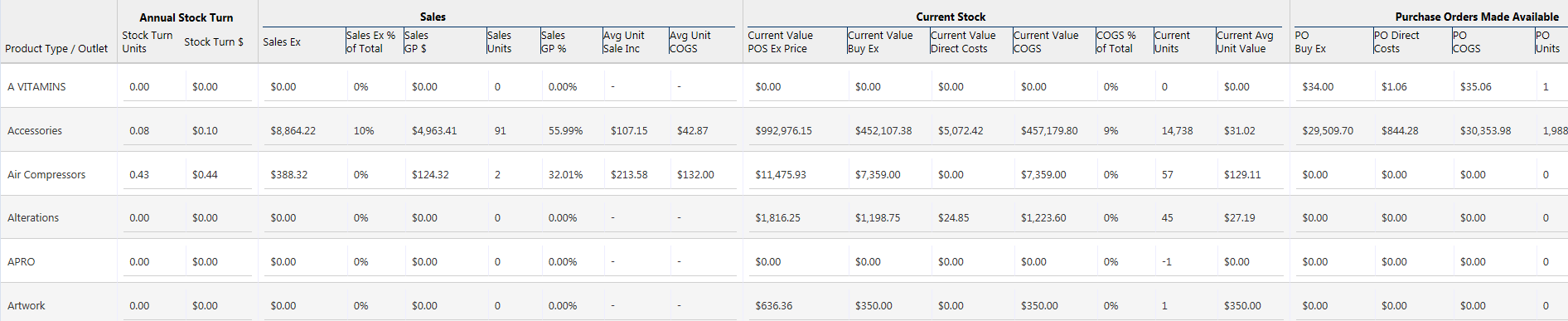
Task: Select the Stock Turn Units column header
Action: tap(148, 42)
